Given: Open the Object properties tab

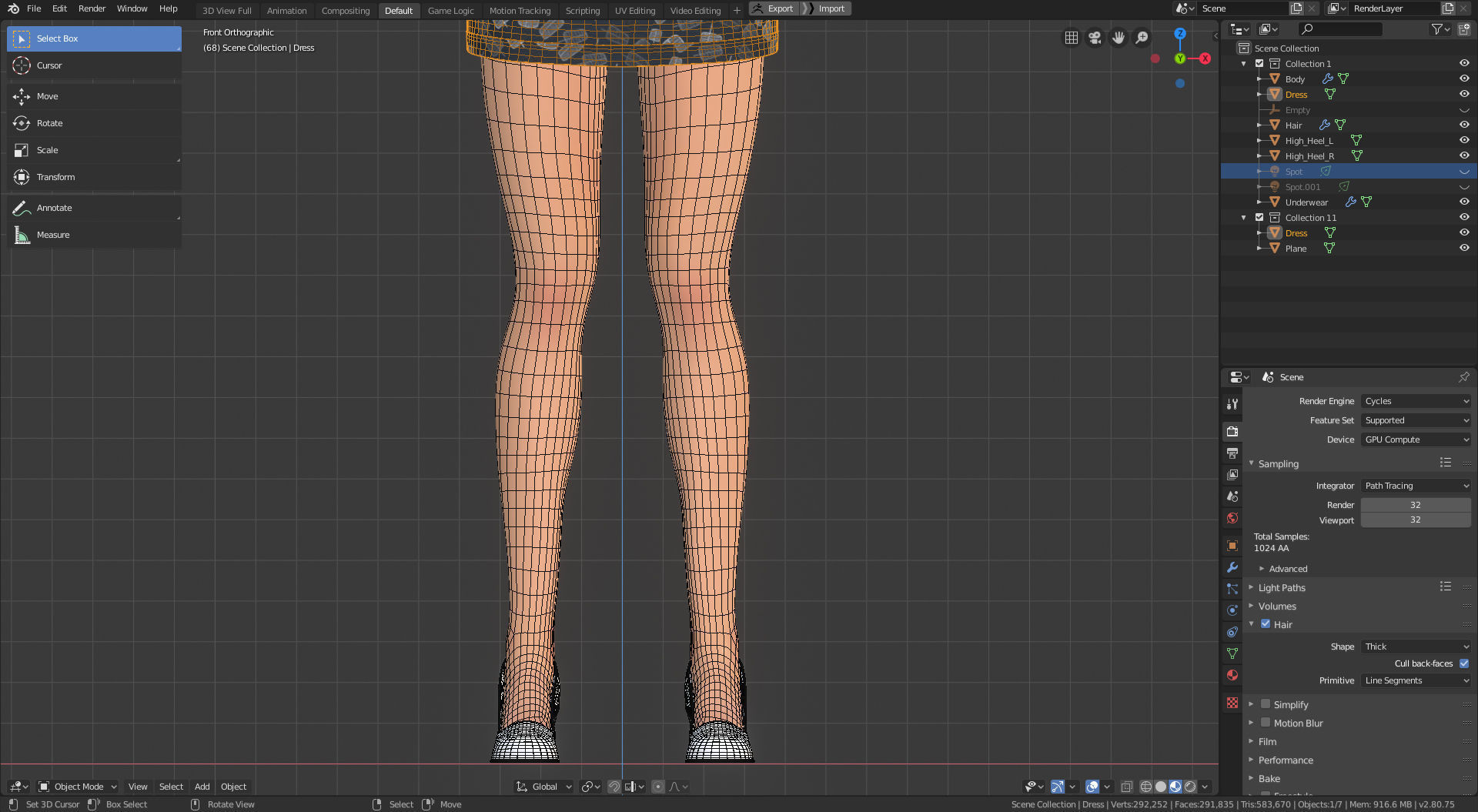Looking at the screenshot, I should [1232, 546].
